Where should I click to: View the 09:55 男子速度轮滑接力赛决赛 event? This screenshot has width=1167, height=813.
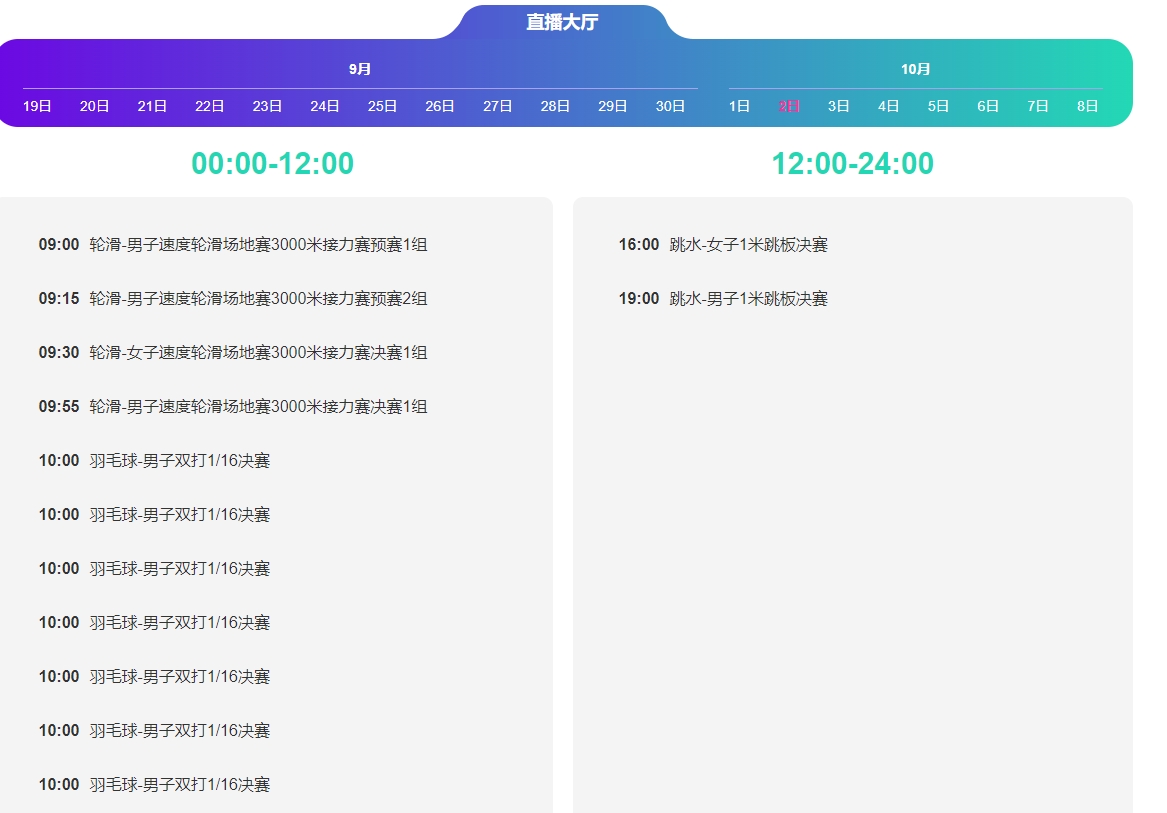(258, 407)
